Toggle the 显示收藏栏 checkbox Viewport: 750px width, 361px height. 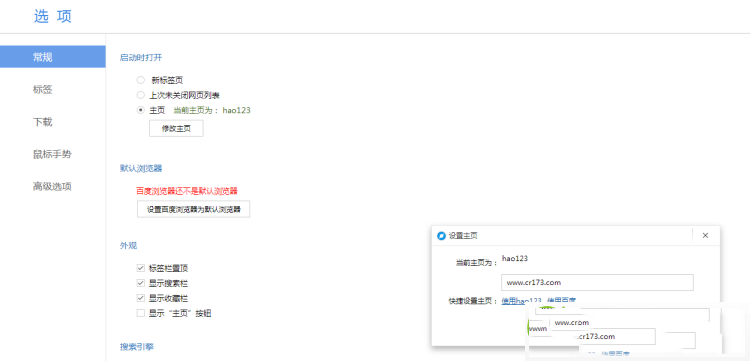pyautogui.click(x=141, y=298)
